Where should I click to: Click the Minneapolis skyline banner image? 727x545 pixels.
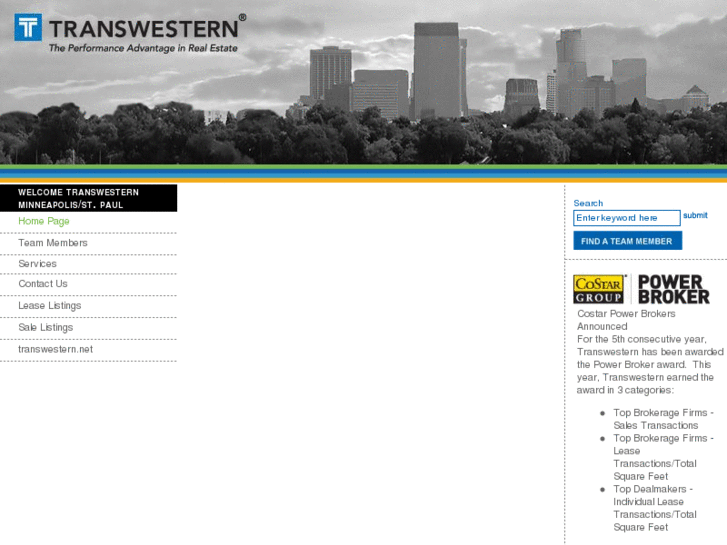(x=364, y=83)
